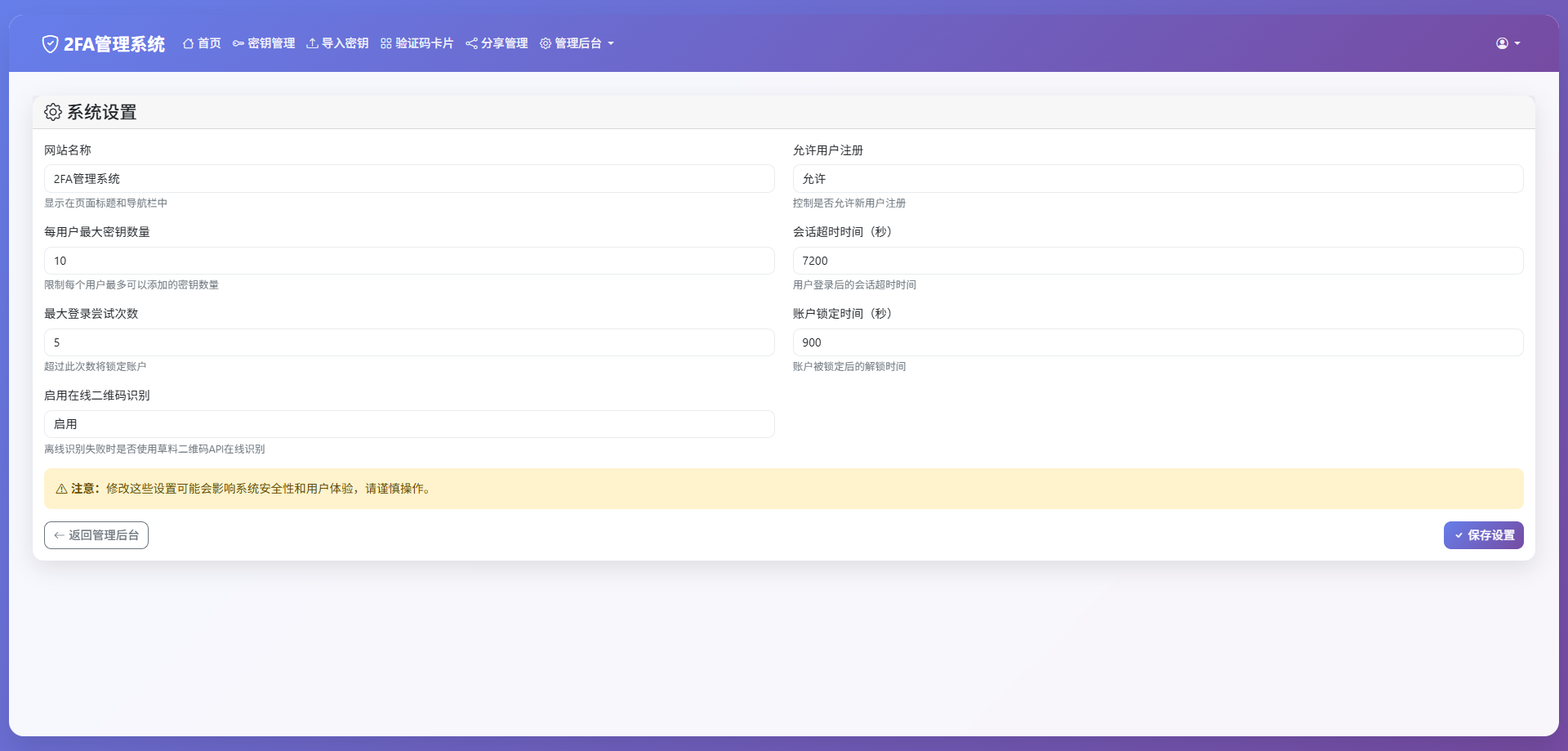This screenshot has height=751, width=1568.
Task: Select the 会话超时时间 input showing 7200
Action: point(1157,260)
